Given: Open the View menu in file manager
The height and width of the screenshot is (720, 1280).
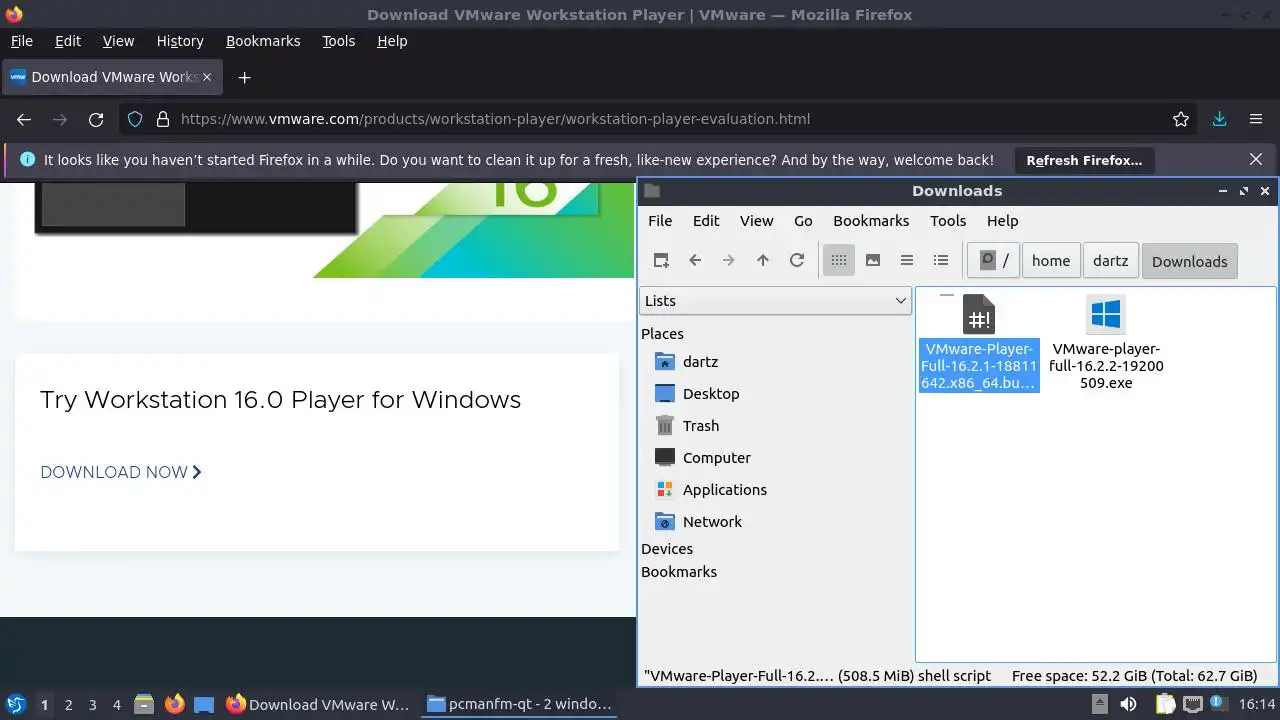Looking at the screenshot, I should tap(756, 221).
